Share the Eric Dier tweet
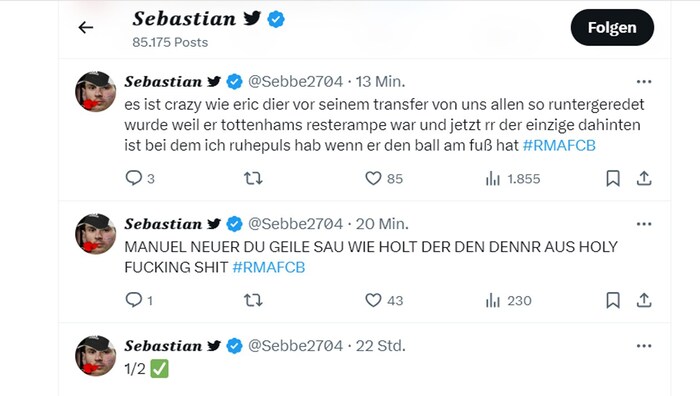 pyautogui.click(x=644, y=178)
